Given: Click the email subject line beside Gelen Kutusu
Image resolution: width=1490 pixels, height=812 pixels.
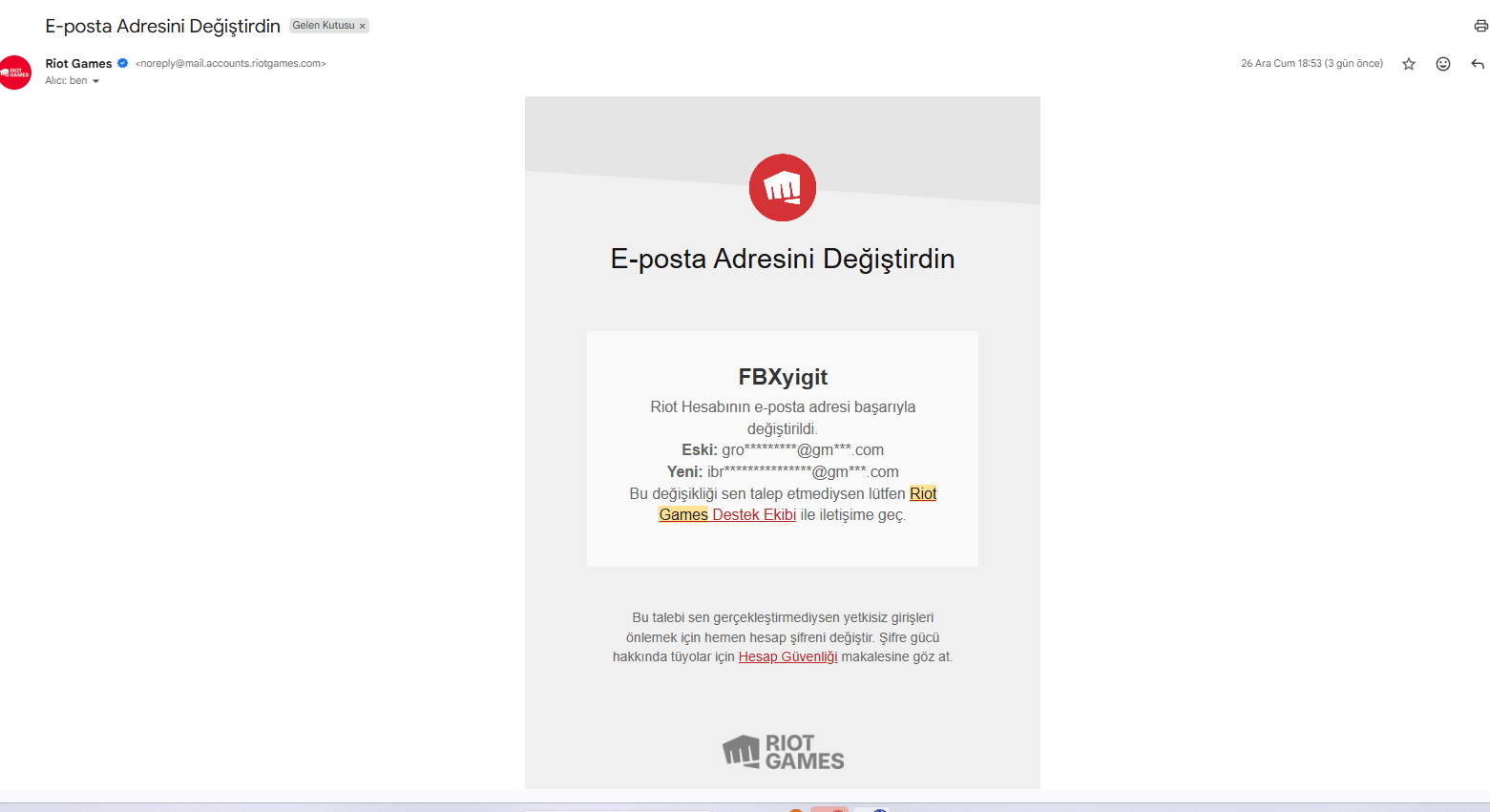Looking at the screenshot, I should 162,26.
